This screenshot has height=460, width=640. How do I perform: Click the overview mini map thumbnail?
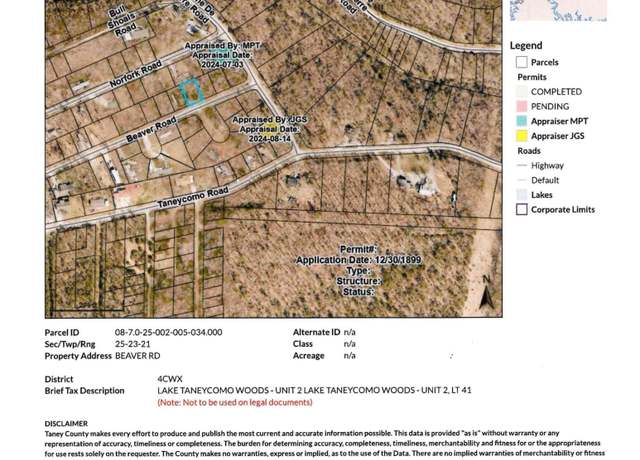coord(558,10)
